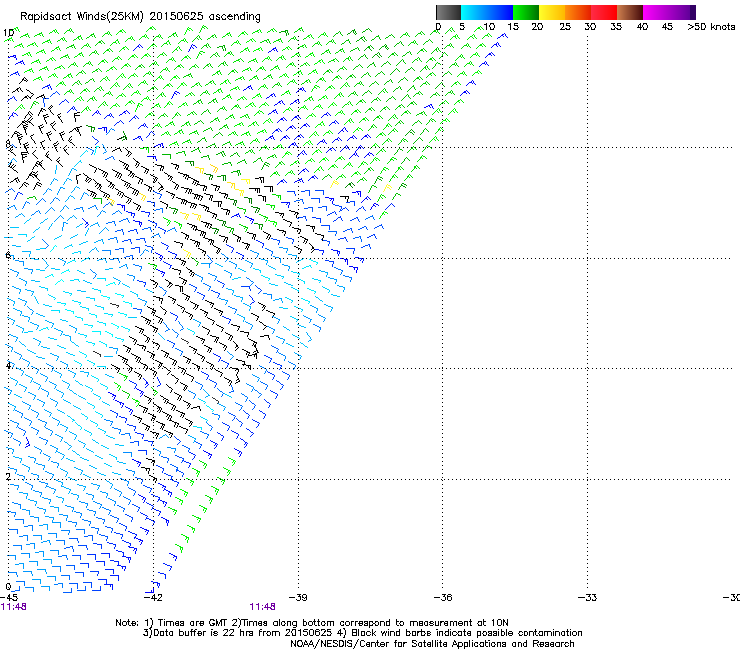Viewport: 740px width, 650px height.
Task: Click the '0' label under the color scale
Action: pos(438,27)
